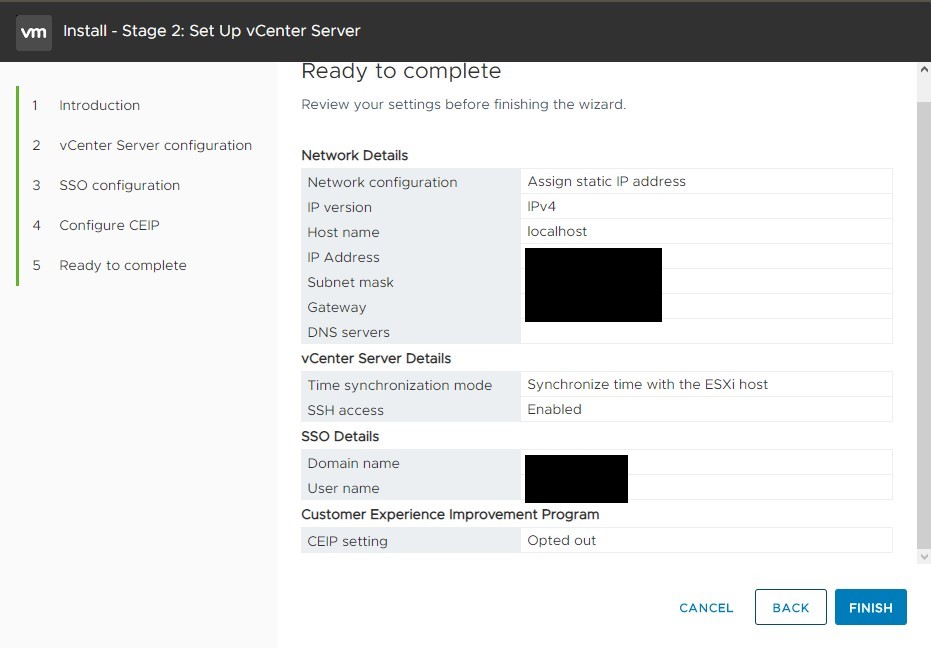Viewport: 931px width, 648px height.
Task: Open step 4 Configure CEIP
Action: [109, 225]
